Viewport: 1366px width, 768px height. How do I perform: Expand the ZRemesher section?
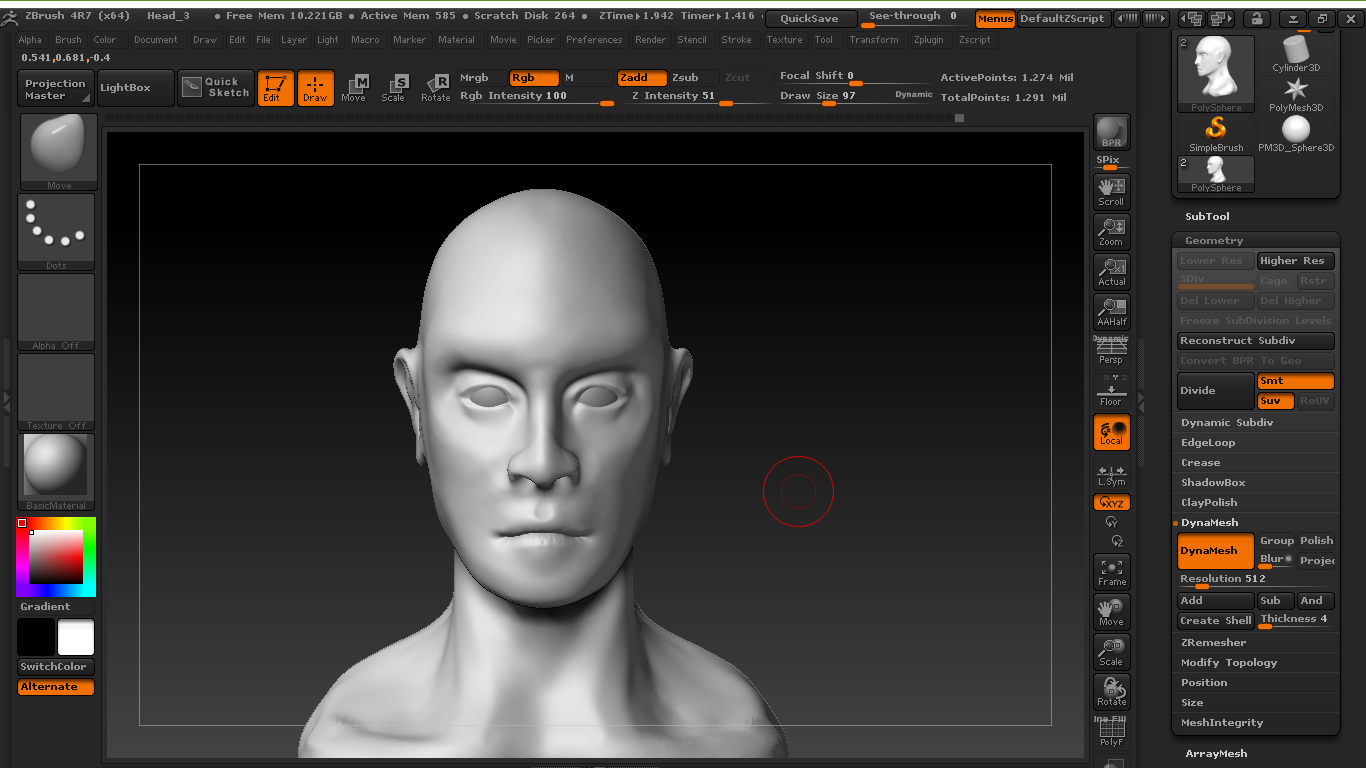point(1213,643)
